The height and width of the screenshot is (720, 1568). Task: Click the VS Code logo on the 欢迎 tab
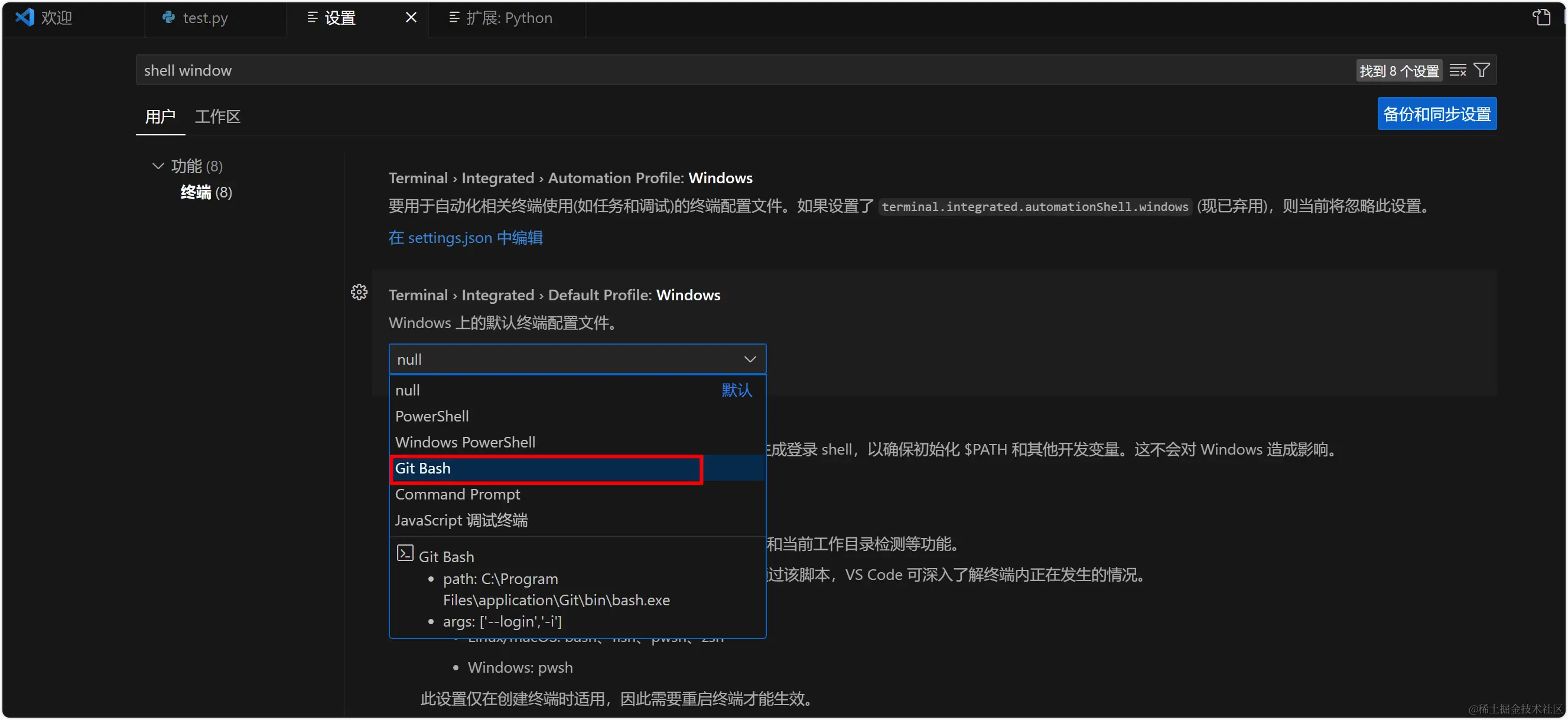click(x=24, y=17)
